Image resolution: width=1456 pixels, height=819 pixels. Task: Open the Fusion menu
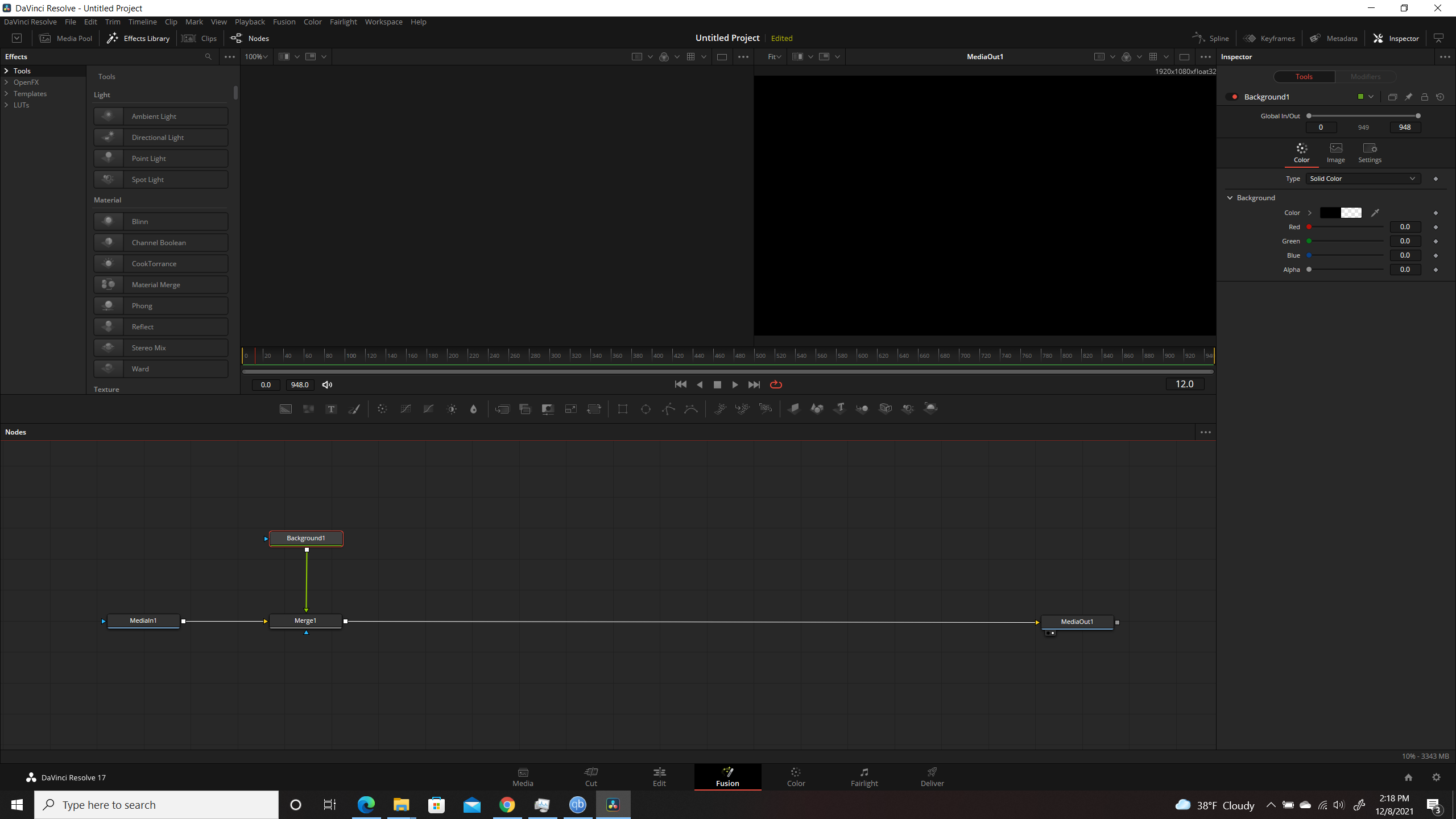click(284, 22)
